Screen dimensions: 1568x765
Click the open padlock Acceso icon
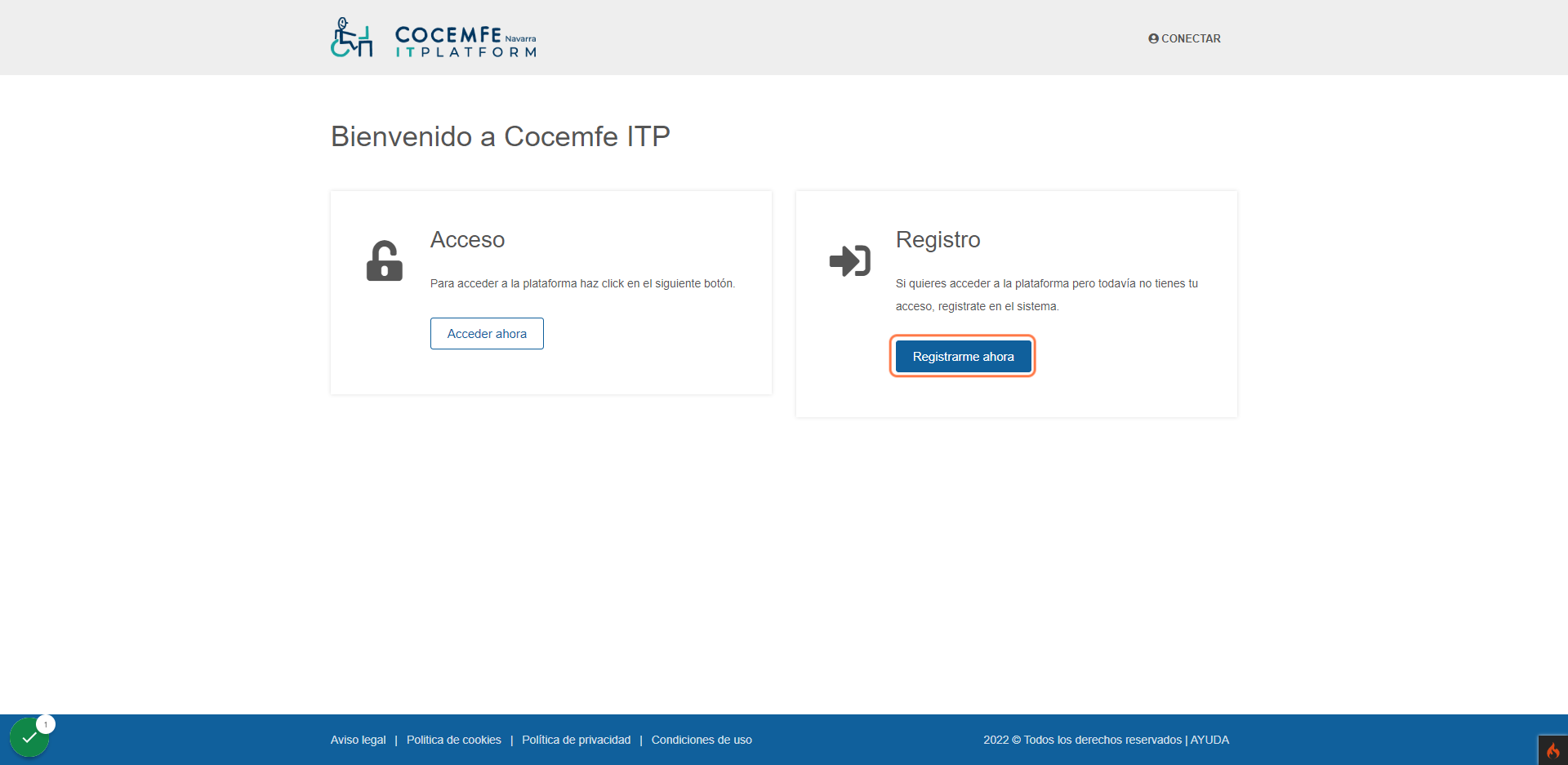coord(385,260)
